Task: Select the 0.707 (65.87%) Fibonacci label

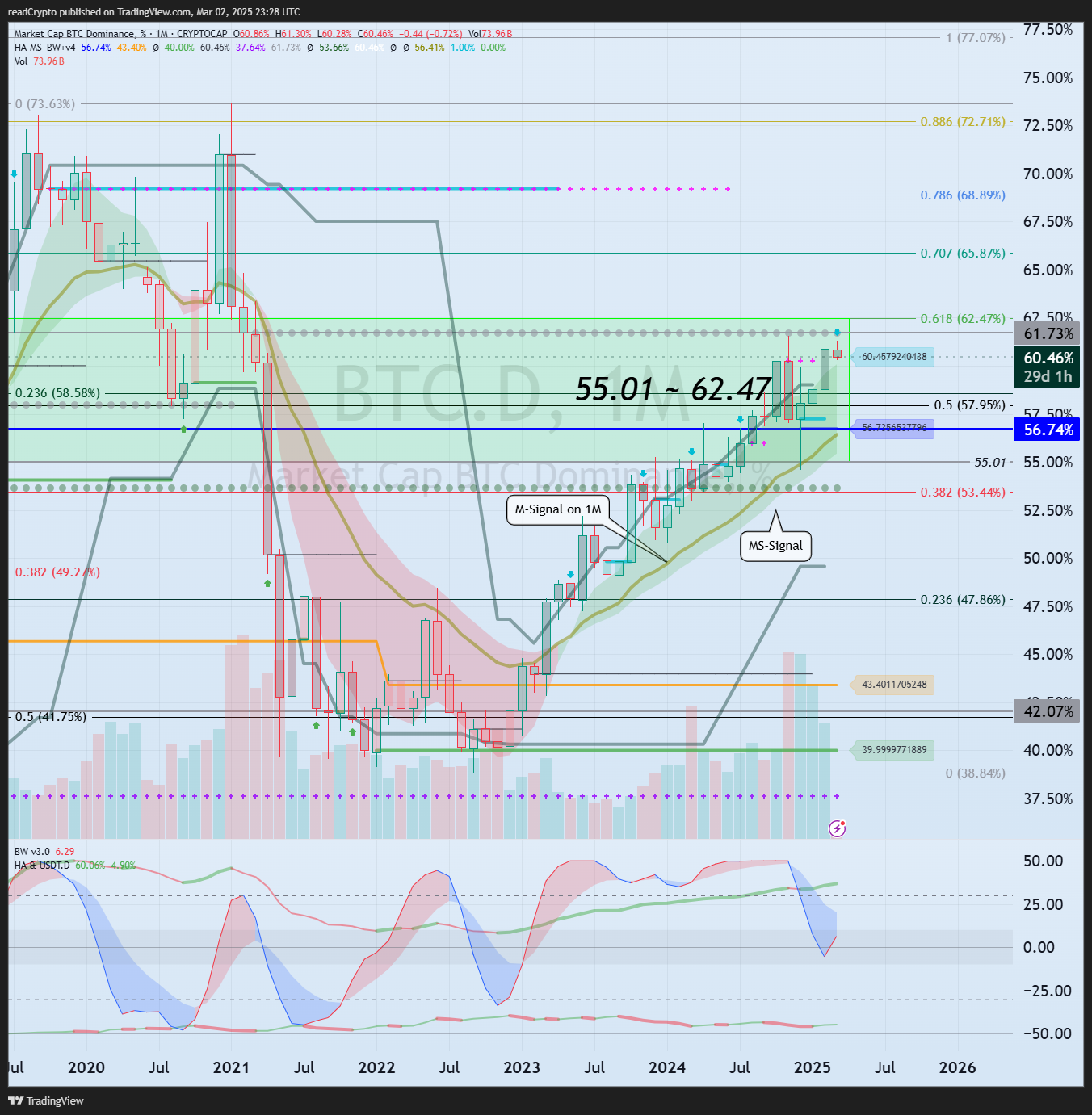Action: (x=963, y=254)
